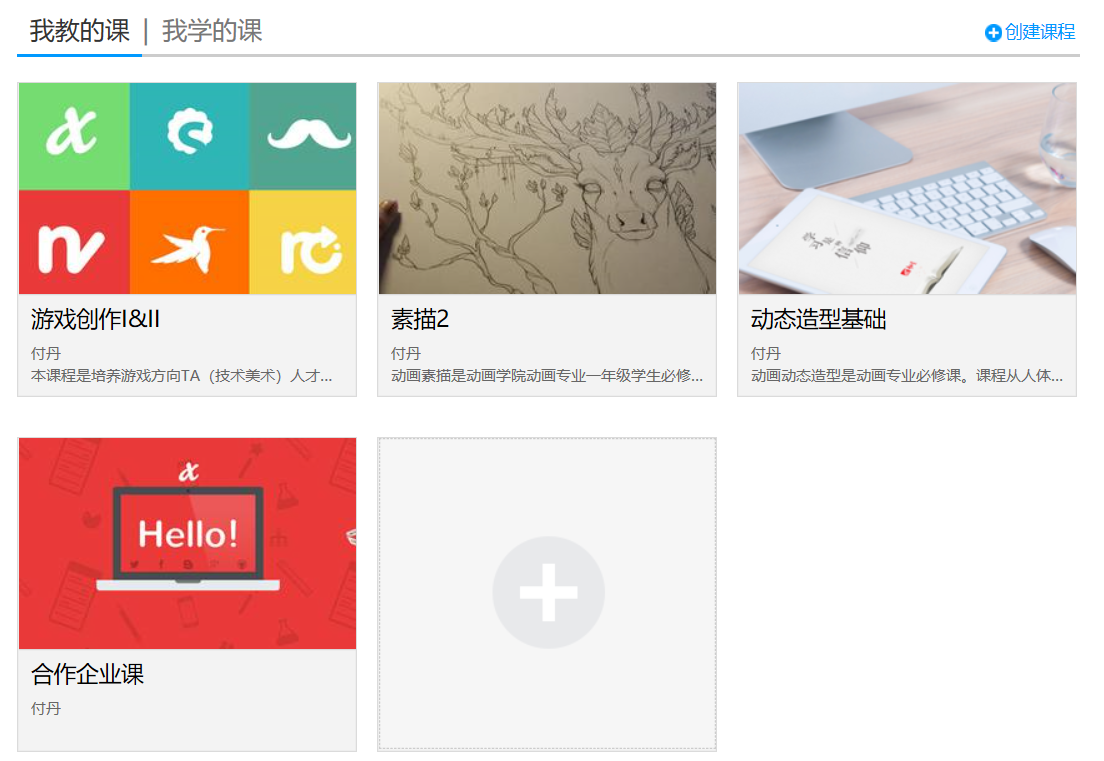
Task: Click the large plus icon to add course
Action: (x=548, y=592)
